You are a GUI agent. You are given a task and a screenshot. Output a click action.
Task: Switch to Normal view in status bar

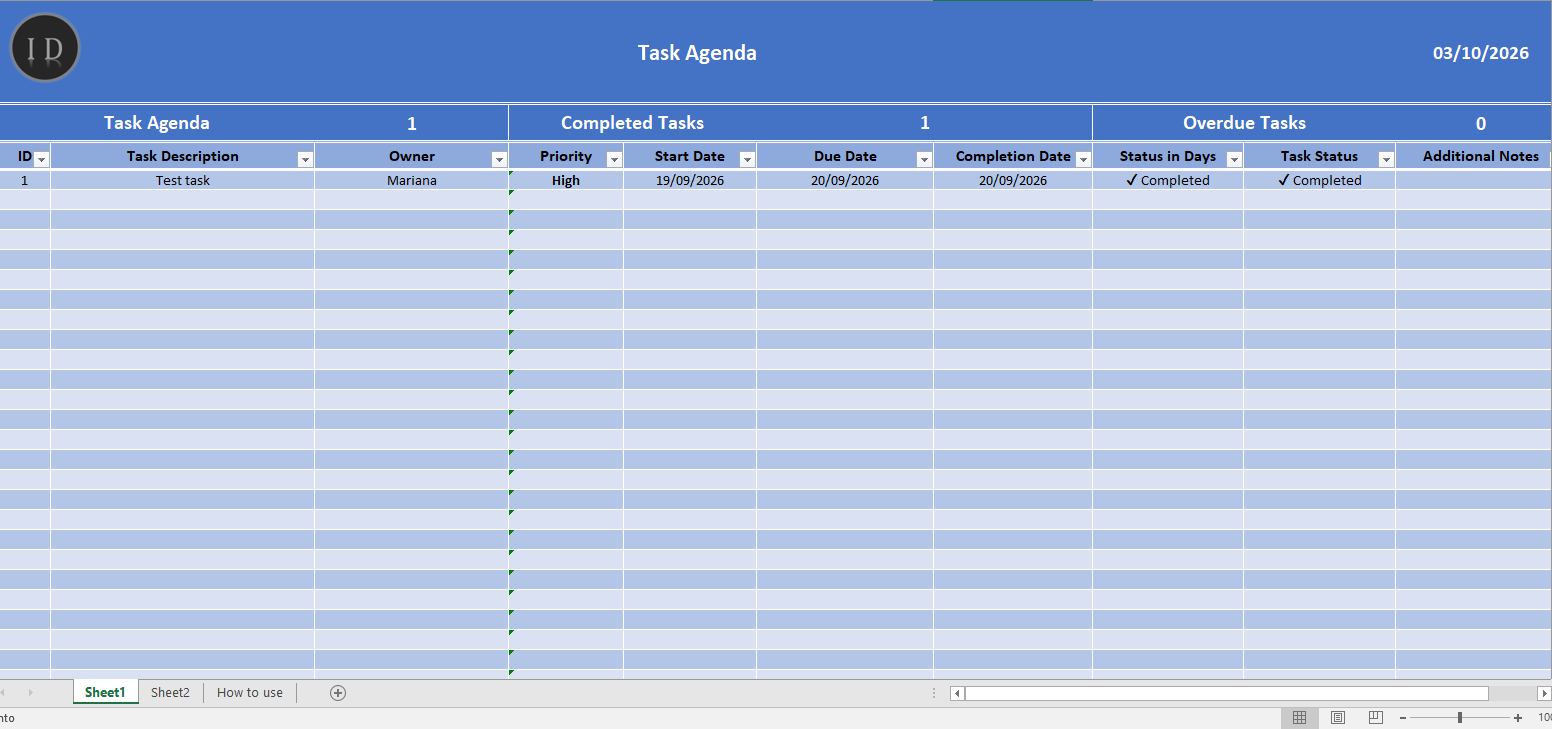[1299, 718]
